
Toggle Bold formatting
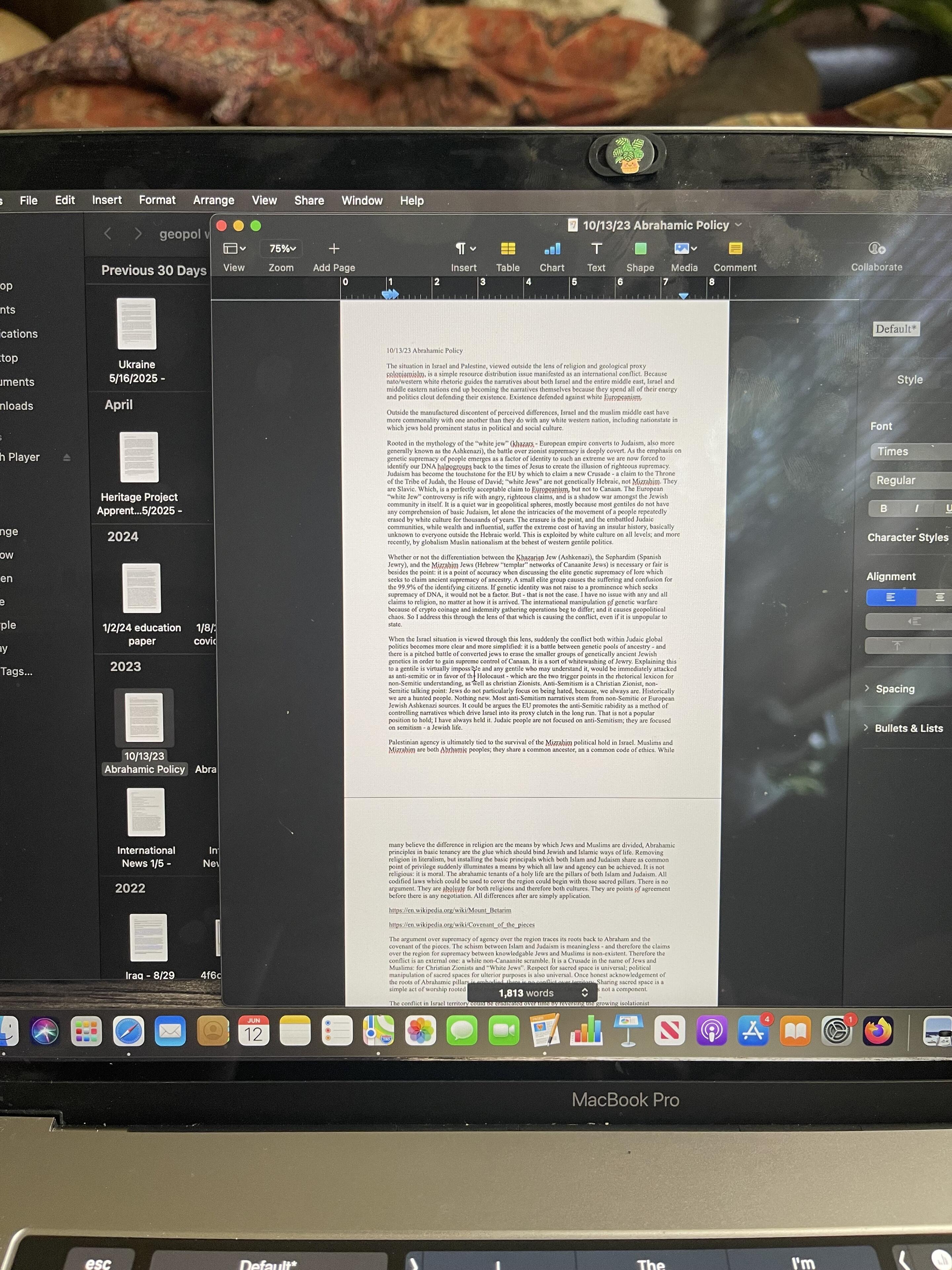(x=884, y=509)
